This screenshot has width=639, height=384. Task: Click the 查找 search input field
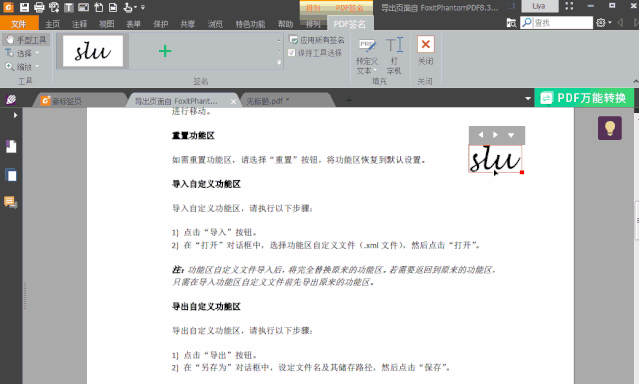click(x=562, y=23)
